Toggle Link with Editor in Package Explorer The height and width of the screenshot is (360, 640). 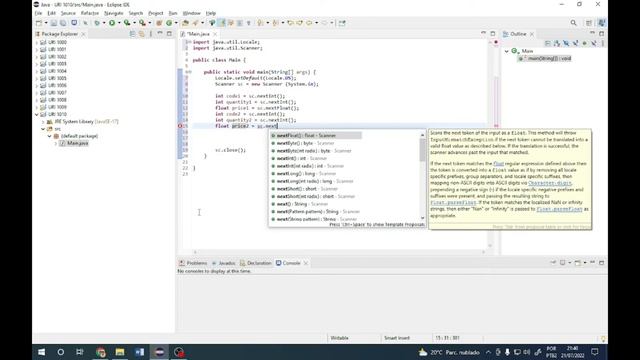pos(142,34)
